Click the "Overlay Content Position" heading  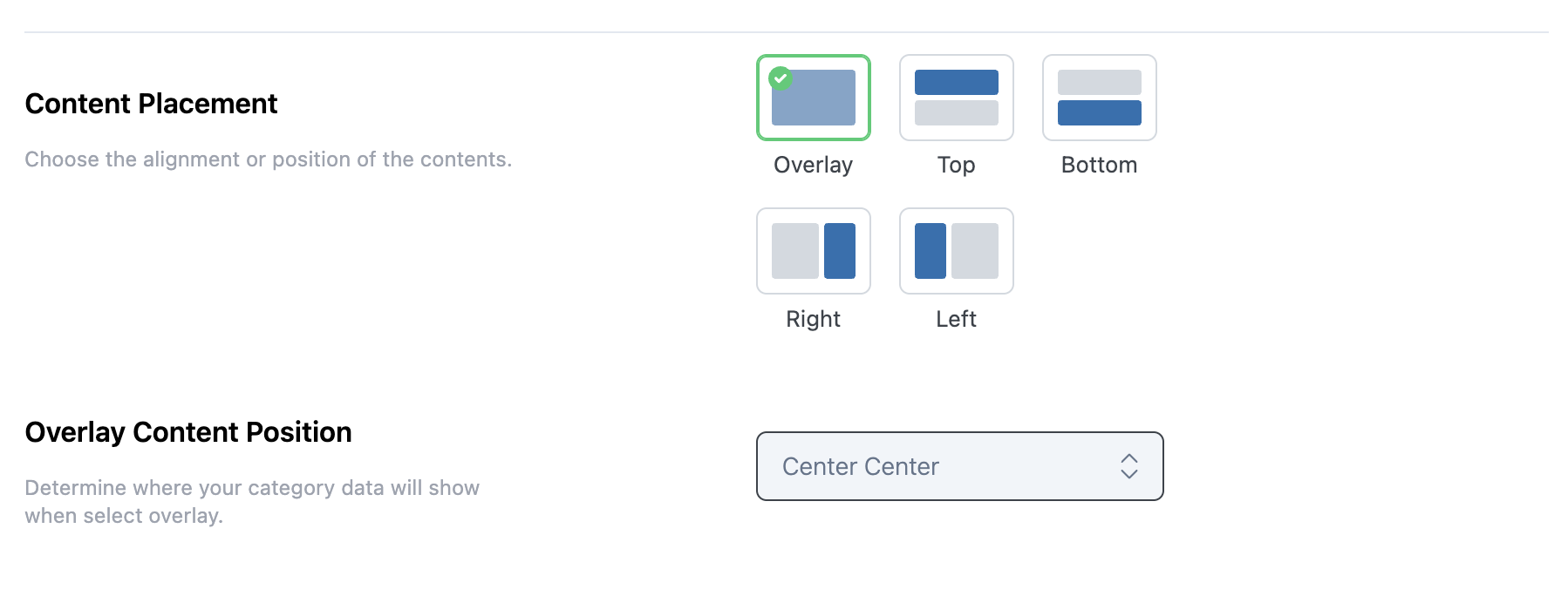(x=188, y=432)
